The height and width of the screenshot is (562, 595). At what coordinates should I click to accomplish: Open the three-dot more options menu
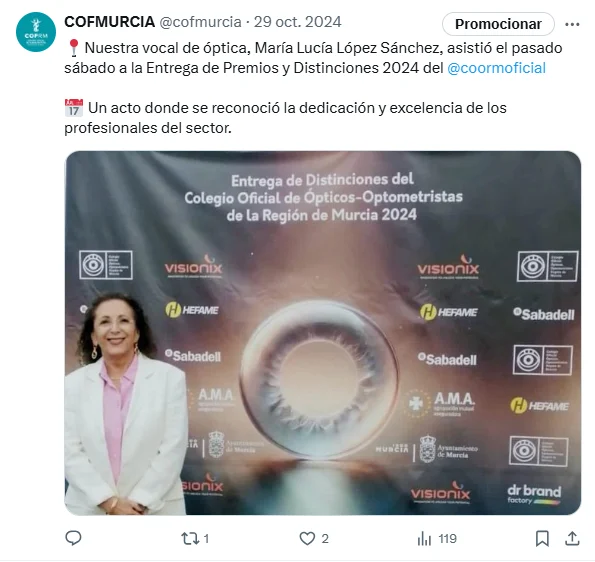pyautogui.click(x=572, y=24)
